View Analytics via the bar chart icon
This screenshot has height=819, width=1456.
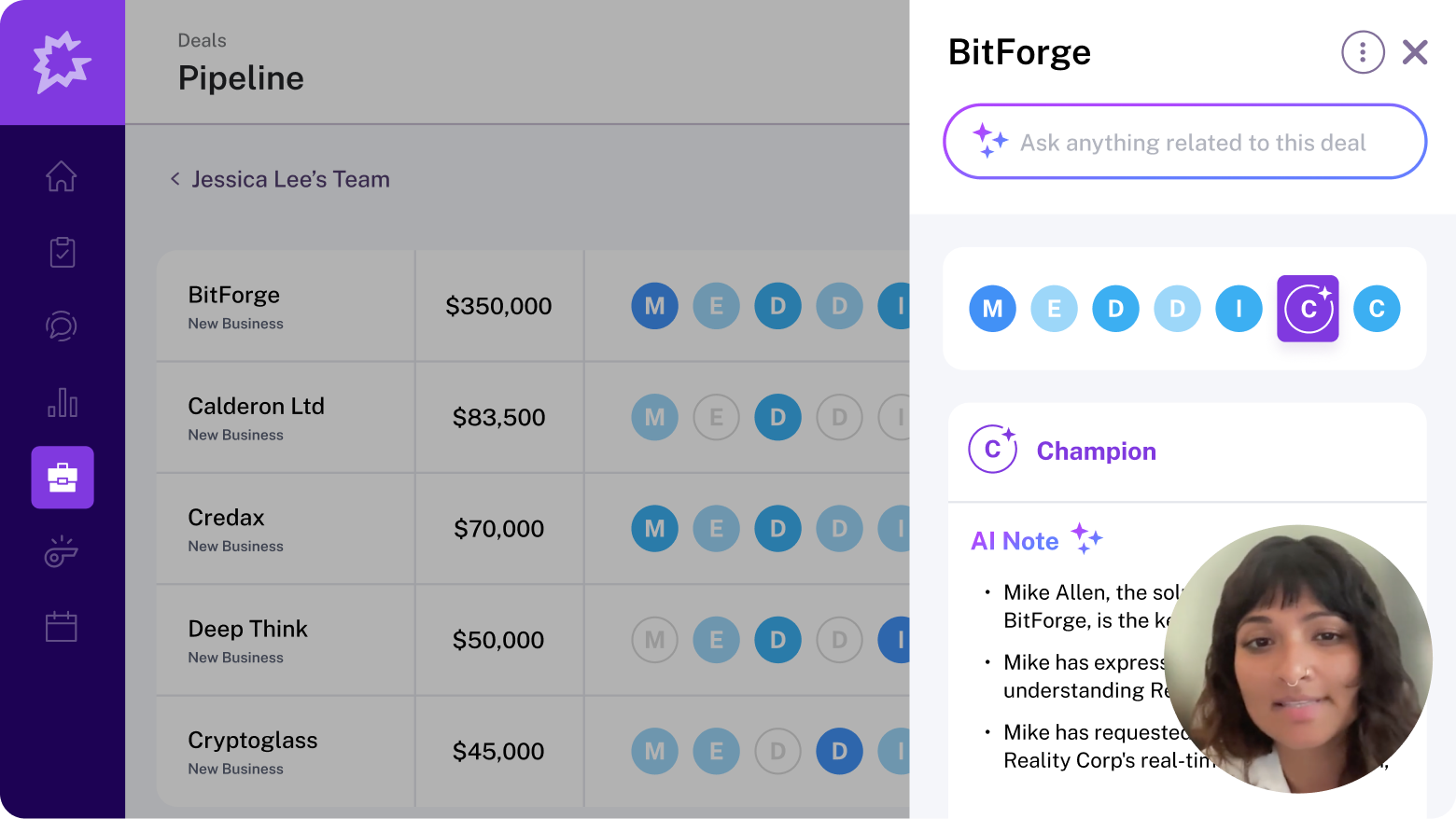pos(62,402)
